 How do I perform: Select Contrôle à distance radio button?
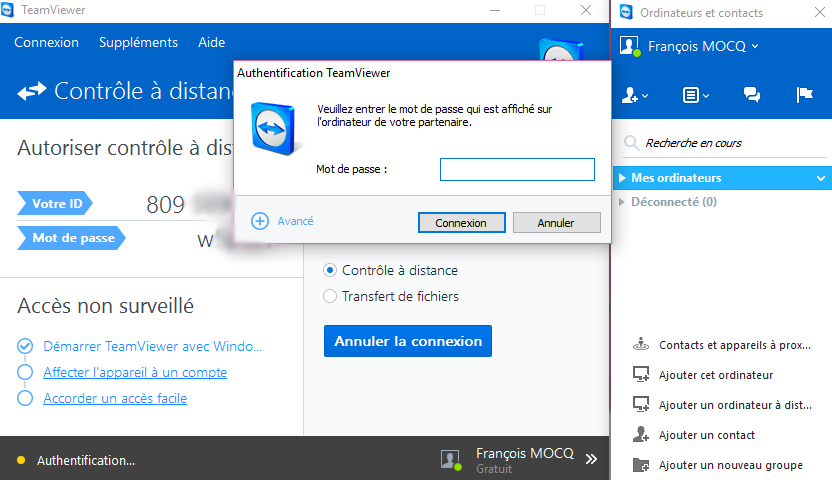330,270
